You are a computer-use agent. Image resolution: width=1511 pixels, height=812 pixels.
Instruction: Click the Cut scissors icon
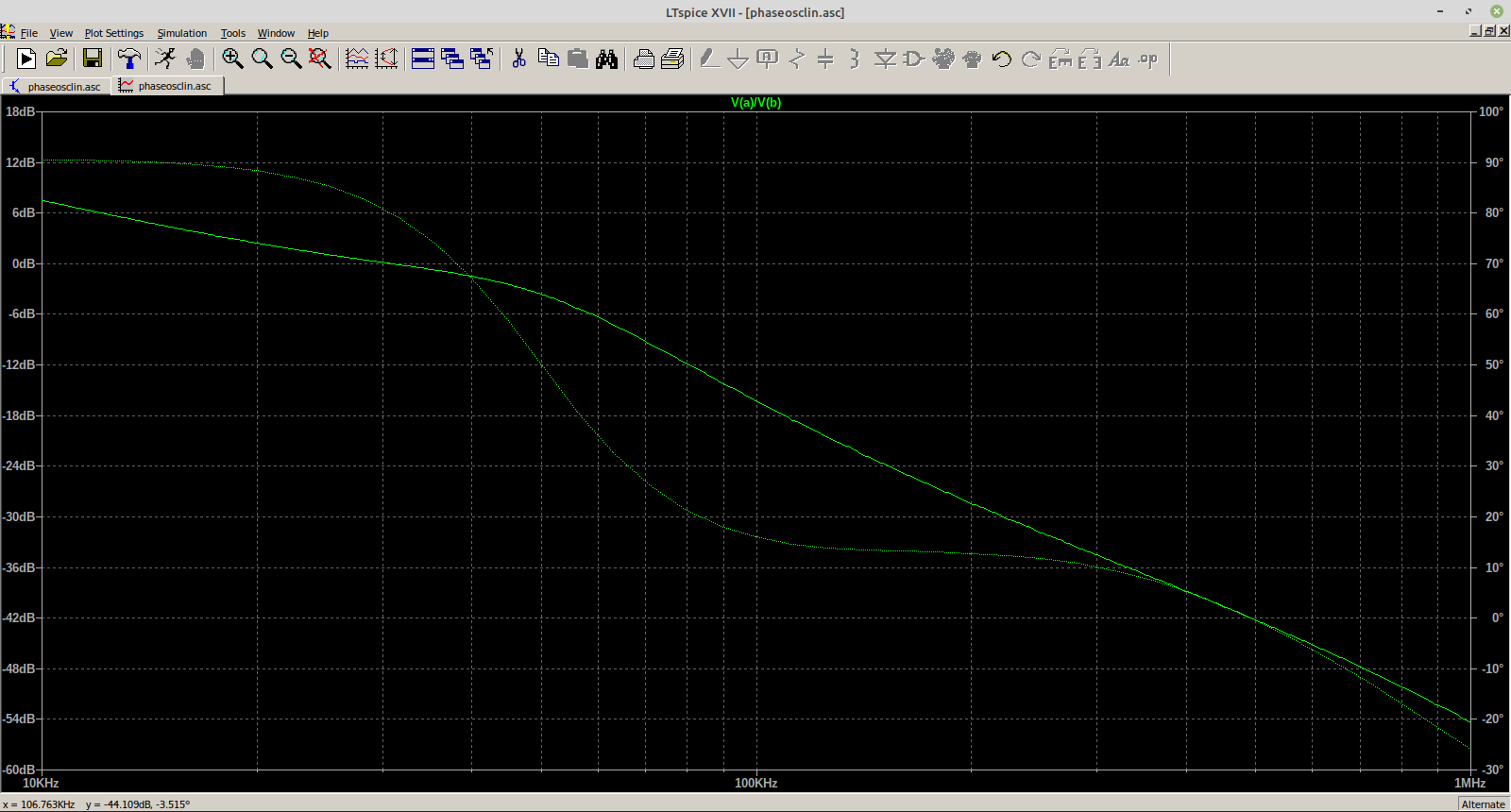518,59
